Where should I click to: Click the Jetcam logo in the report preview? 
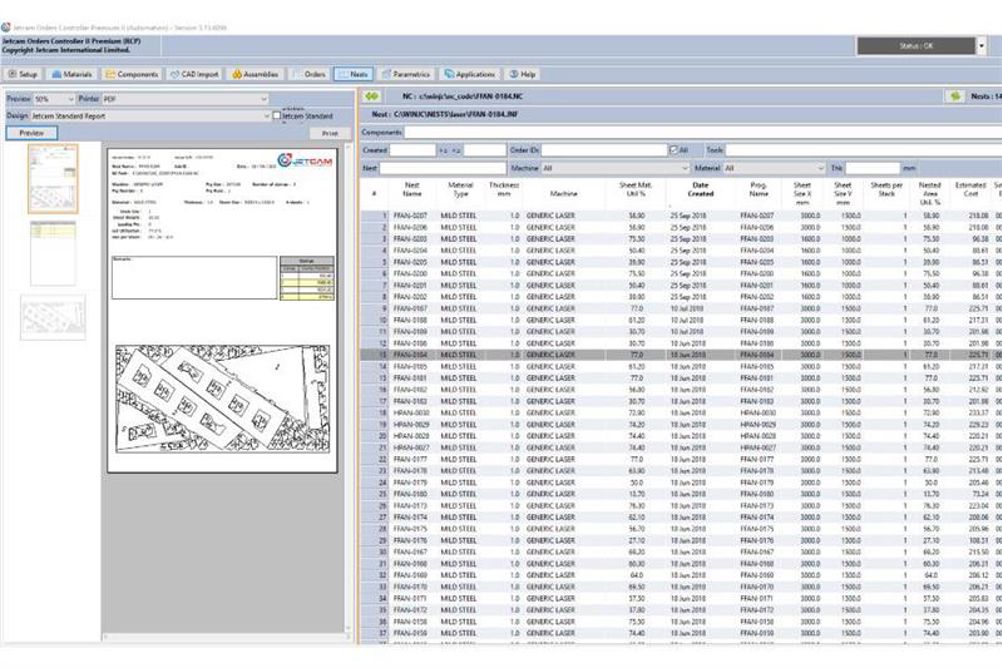coord(305,160)
